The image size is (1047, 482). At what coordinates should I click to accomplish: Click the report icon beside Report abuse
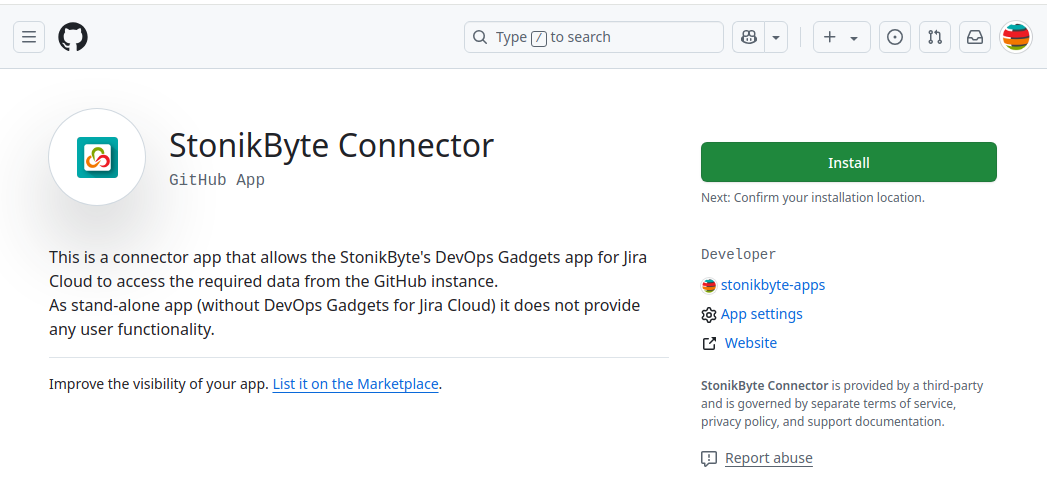point(709,458)
